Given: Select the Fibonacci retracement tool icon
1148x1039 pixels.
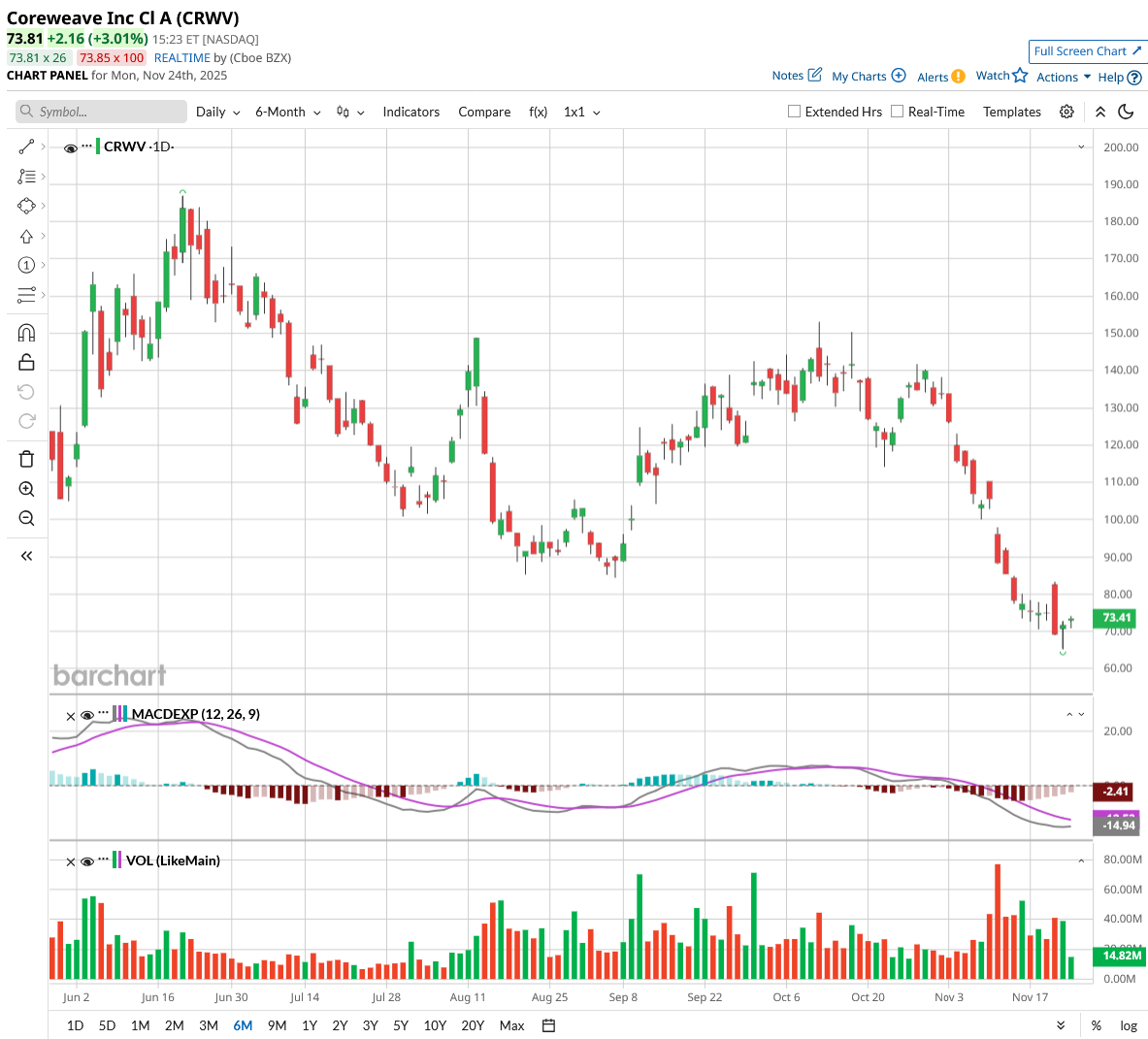Looking at the screenshot, I should tap(26, 177).
